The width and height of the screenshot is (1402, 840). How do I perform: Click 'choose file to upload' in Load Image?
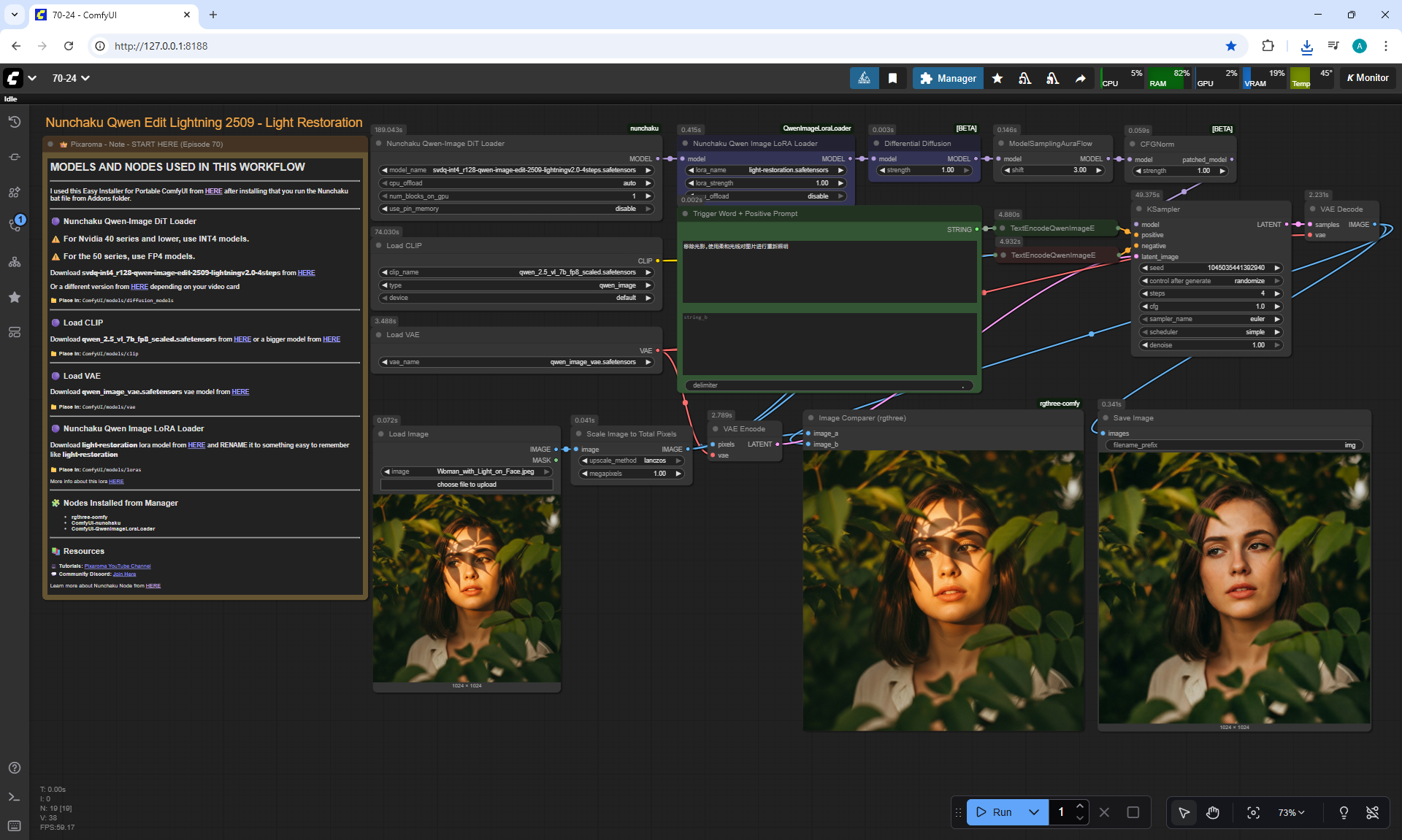[x=467, y=485]
